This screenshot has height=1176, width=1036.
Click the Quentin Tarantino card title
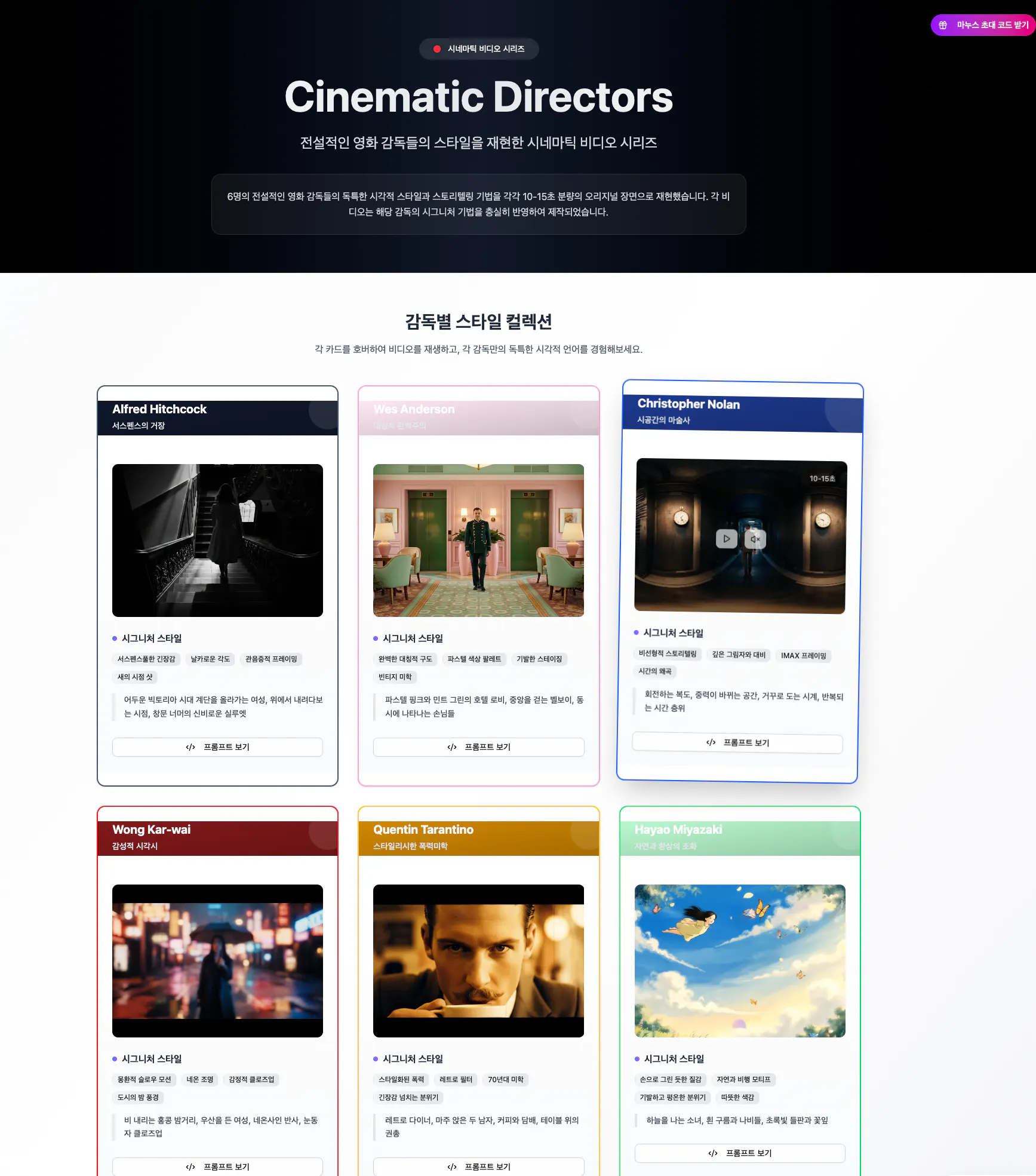(x=423, y=830)
